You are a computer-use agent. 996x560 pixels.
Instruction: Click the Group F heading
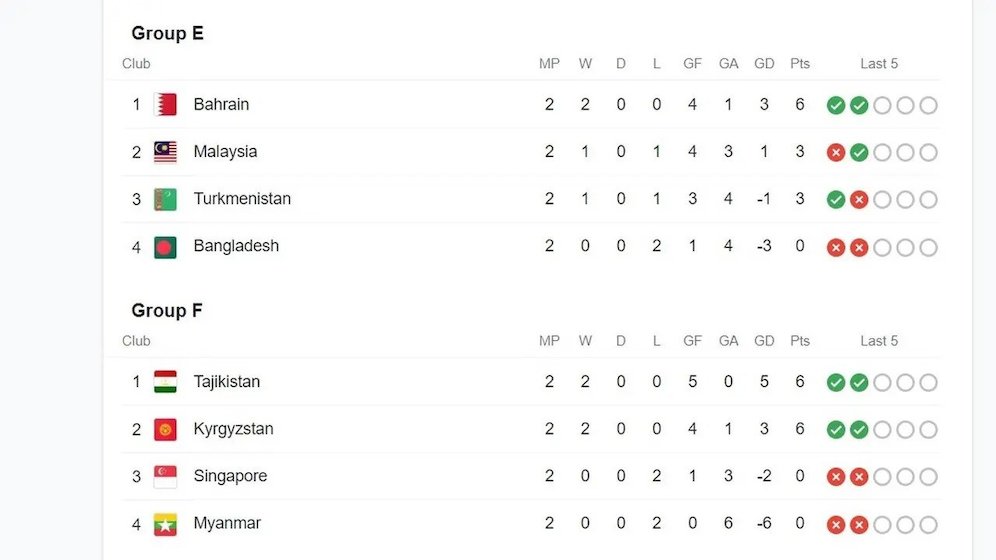click(x=166, y=310)
